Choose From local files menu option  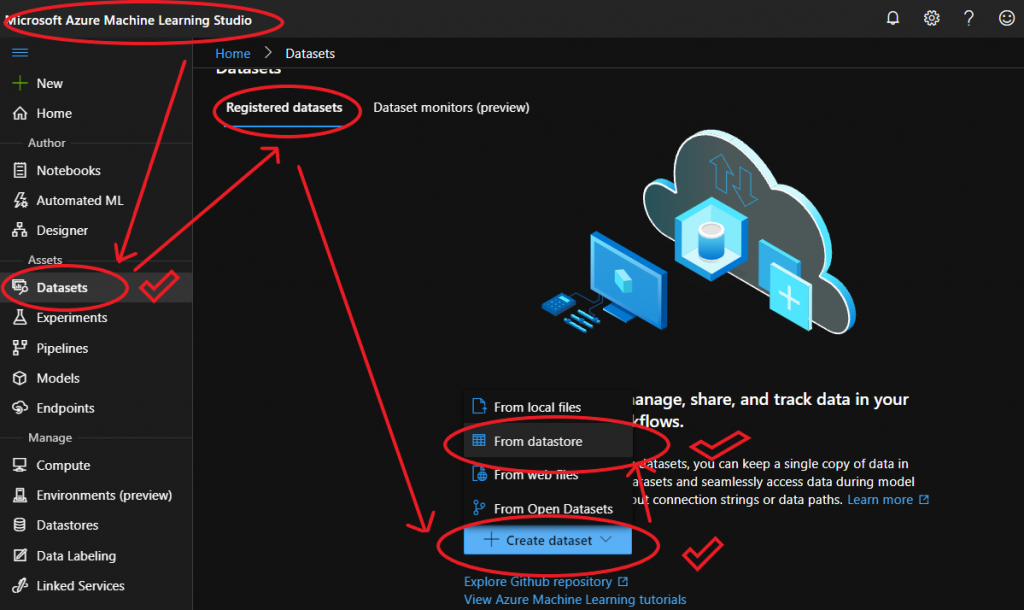pos(548,407)
